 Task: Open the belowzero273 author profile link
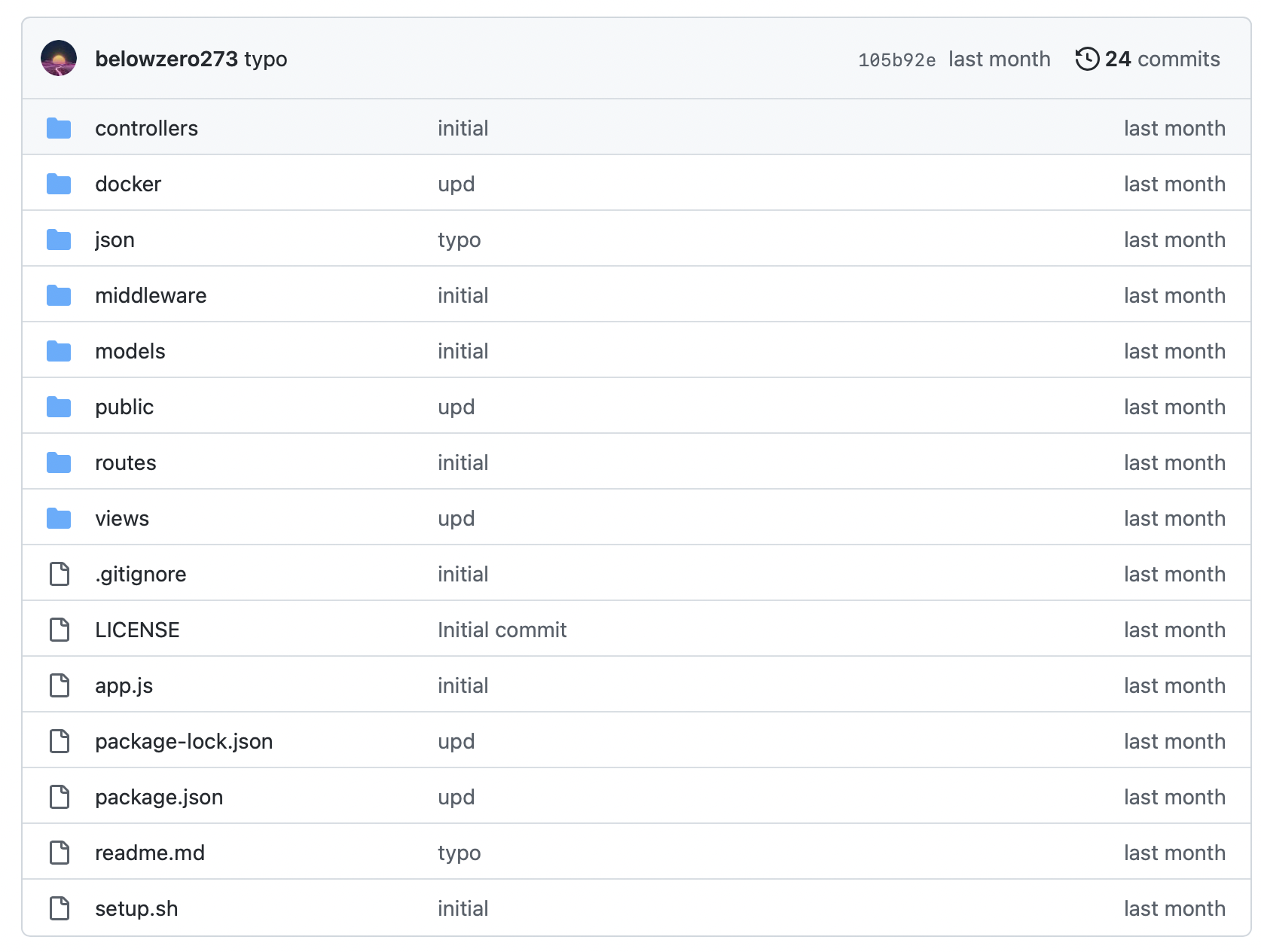[x=166, y=59]
